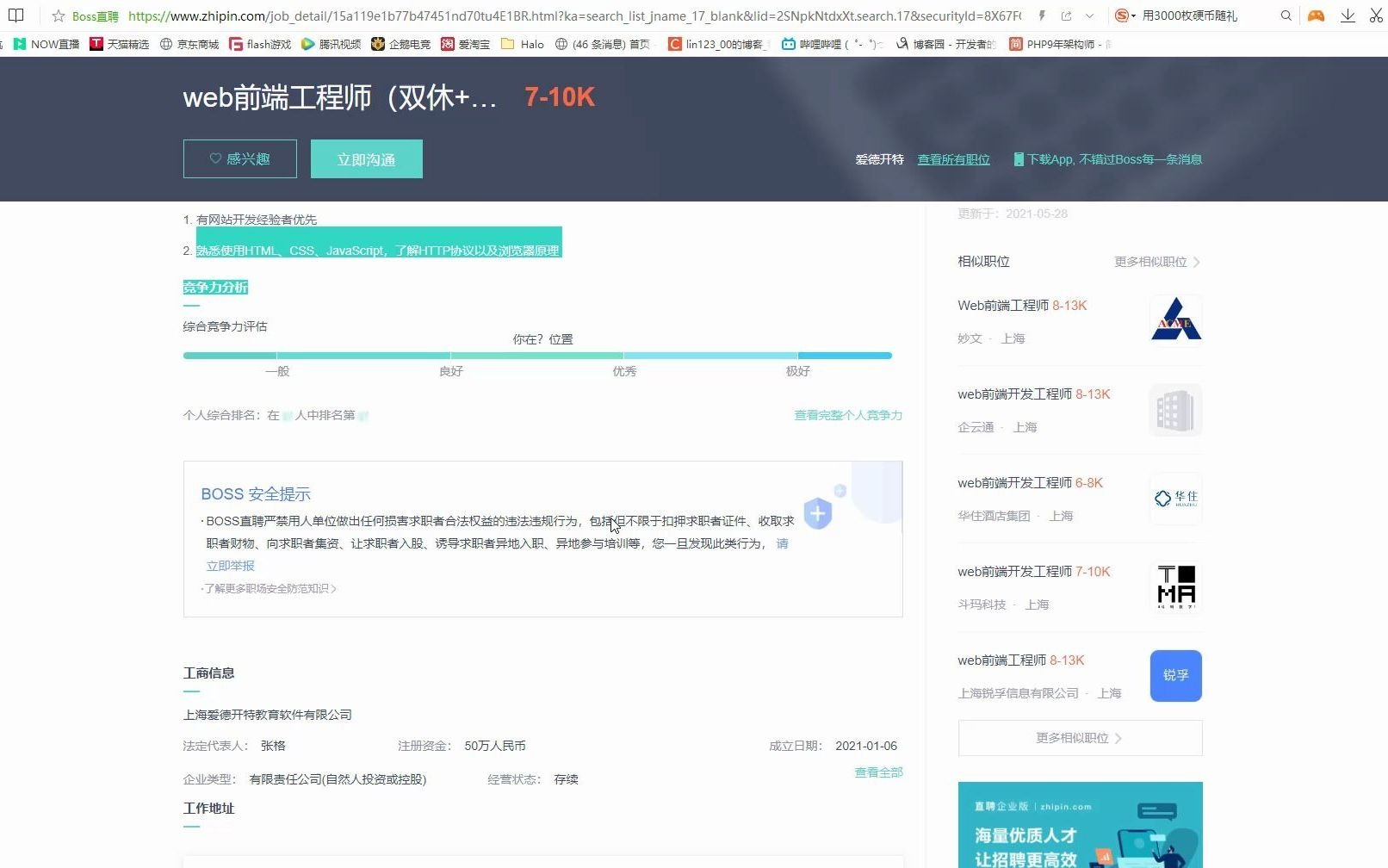Viewport: 1388px width, 868px height.
Task: Click the job title web前端工程师（双休+…
Action: 339,97
